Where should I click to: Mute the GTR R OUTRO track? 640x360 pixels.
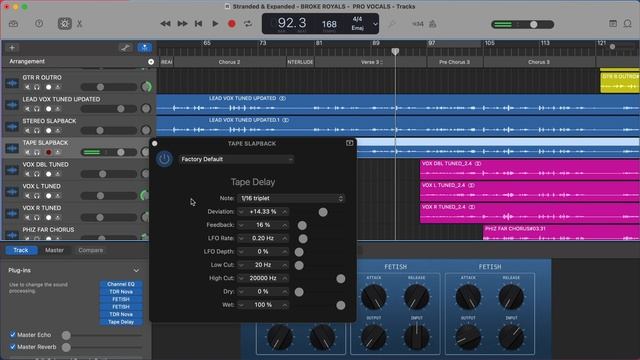(27, 87)
